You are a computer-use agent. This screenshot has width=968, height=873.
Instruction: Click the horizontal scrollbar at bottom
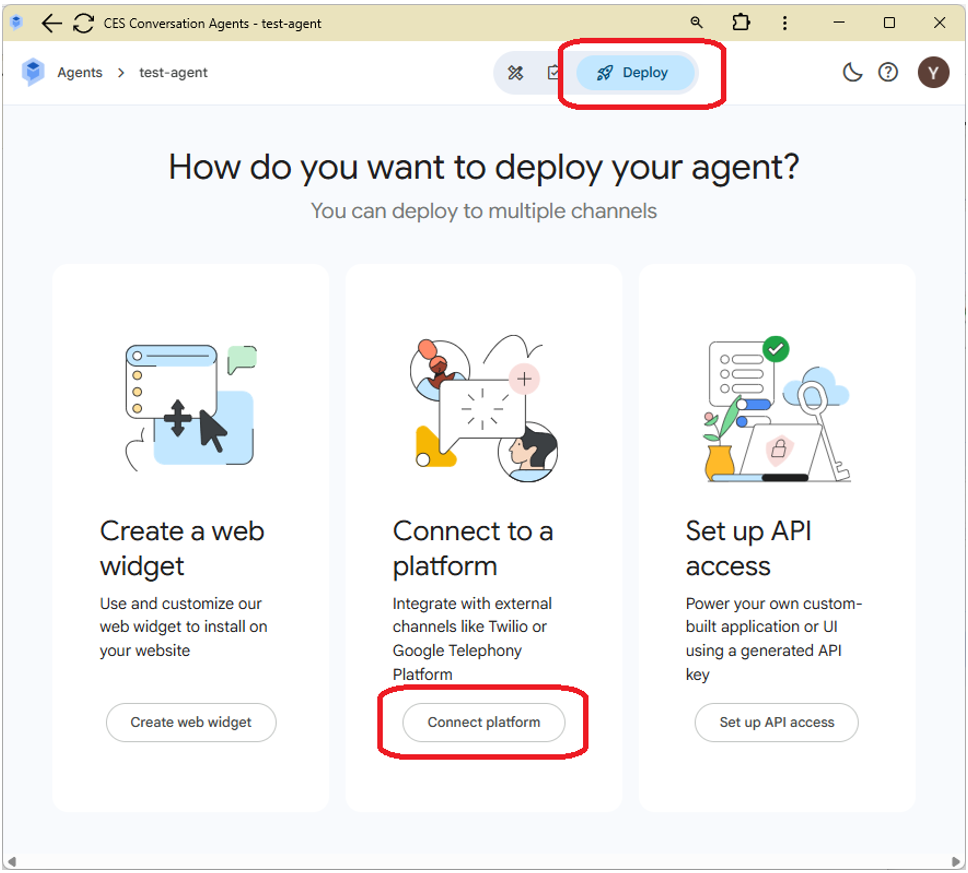point(484,861)
